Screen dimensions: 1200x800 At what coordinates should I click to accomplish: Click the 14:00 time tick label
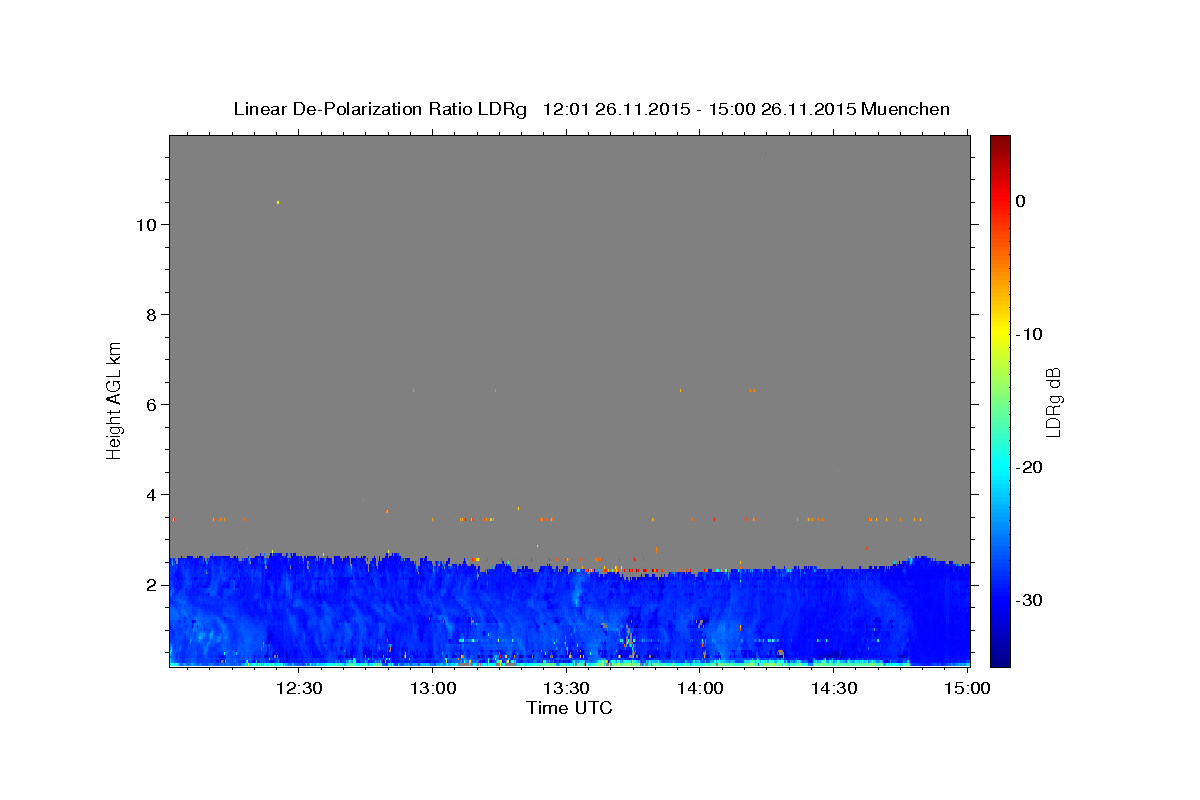tap(700, 688)
